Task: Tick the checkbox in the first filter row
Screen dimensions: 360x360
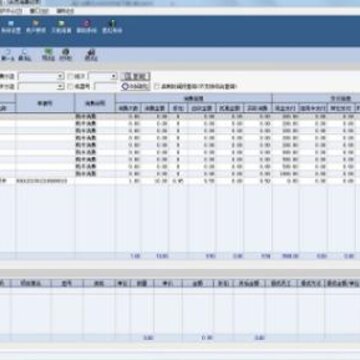Action: (x=70, y=77)
